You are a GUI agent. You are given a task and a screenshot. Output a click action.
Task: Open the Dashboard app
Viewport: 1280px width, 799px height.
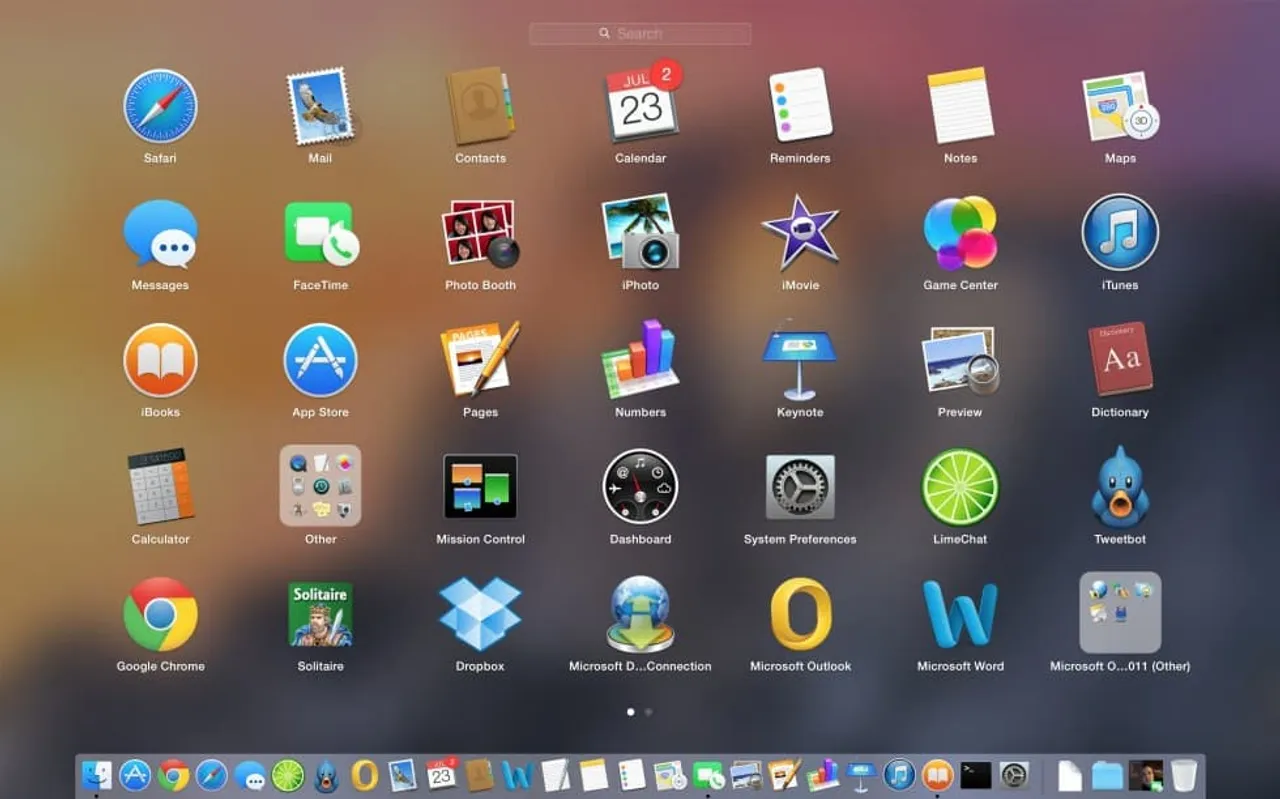pos(640,486)
